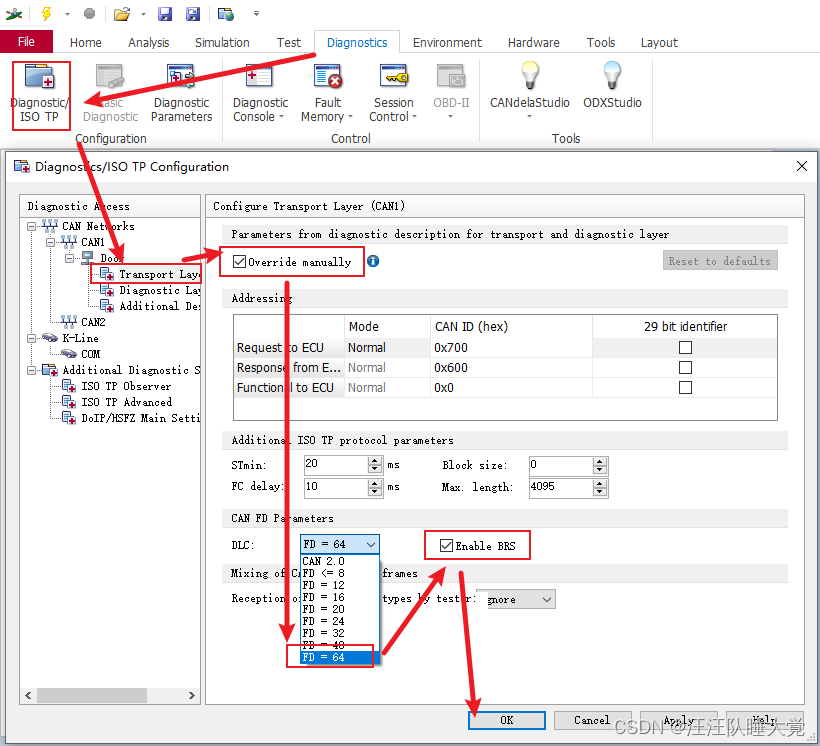Open the Fault Memory tool
The width and height of the screenshot is (820, 746).
[327, 95]
